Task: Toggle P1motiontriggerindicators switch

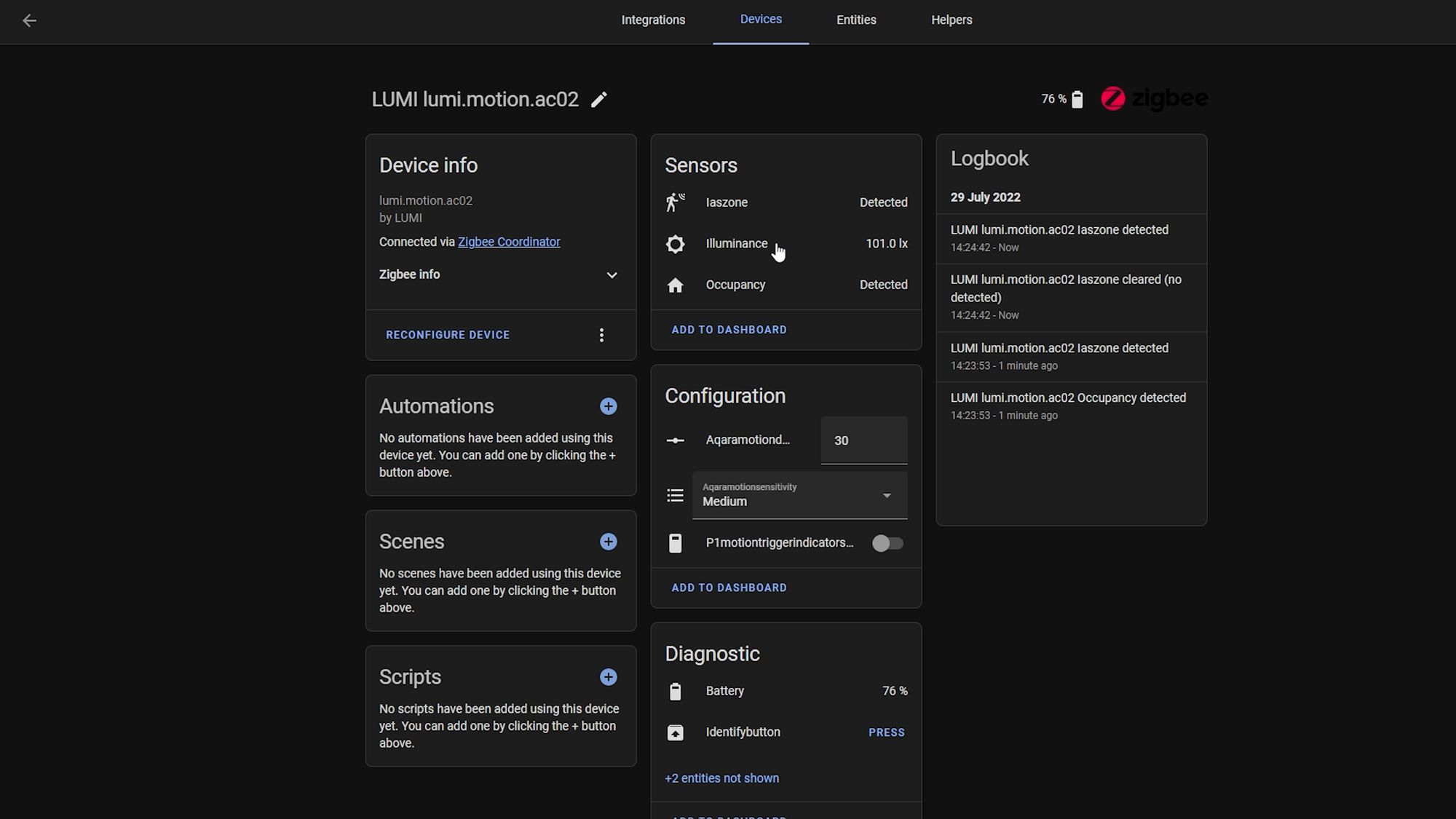Action: pyautogui.click(x=887, y=543)
